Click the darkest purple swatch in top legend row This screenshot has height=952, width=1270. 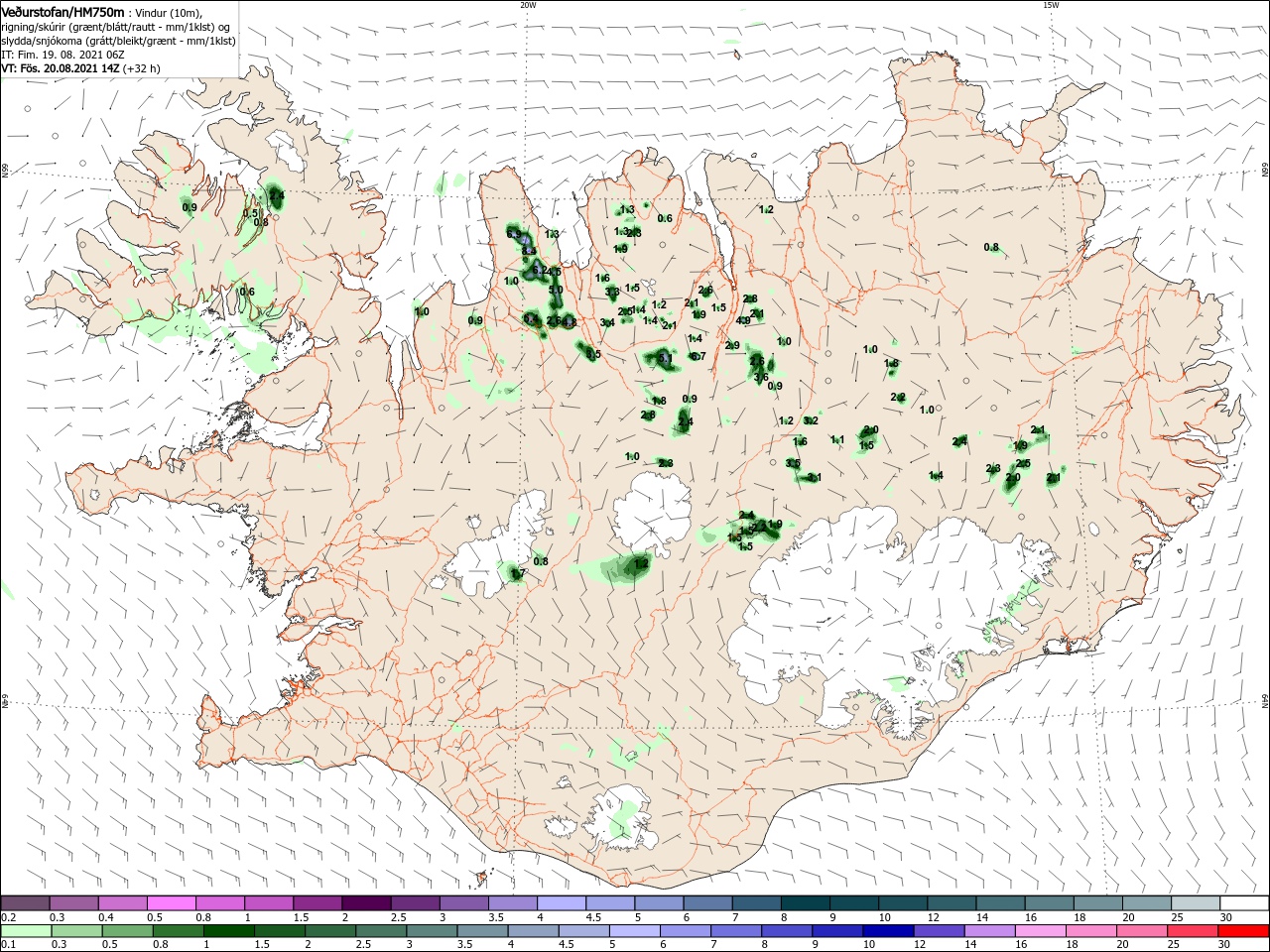pyautogui.click(x=367, y=902)
